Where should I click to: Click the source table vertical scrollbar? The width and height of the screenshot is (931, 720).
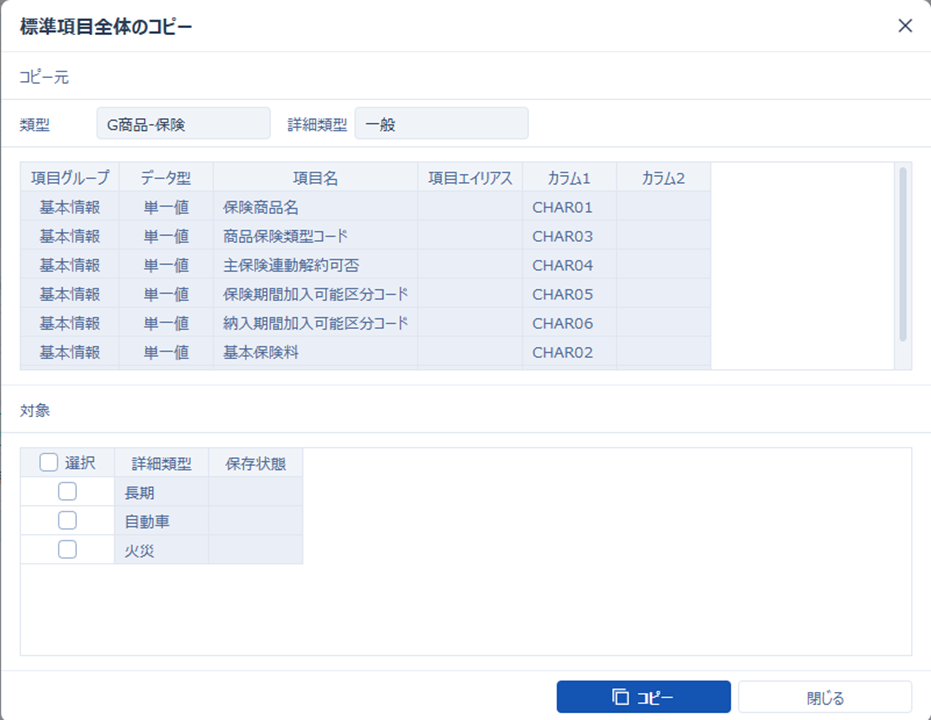pyautogui.click(x=903, y=255)
